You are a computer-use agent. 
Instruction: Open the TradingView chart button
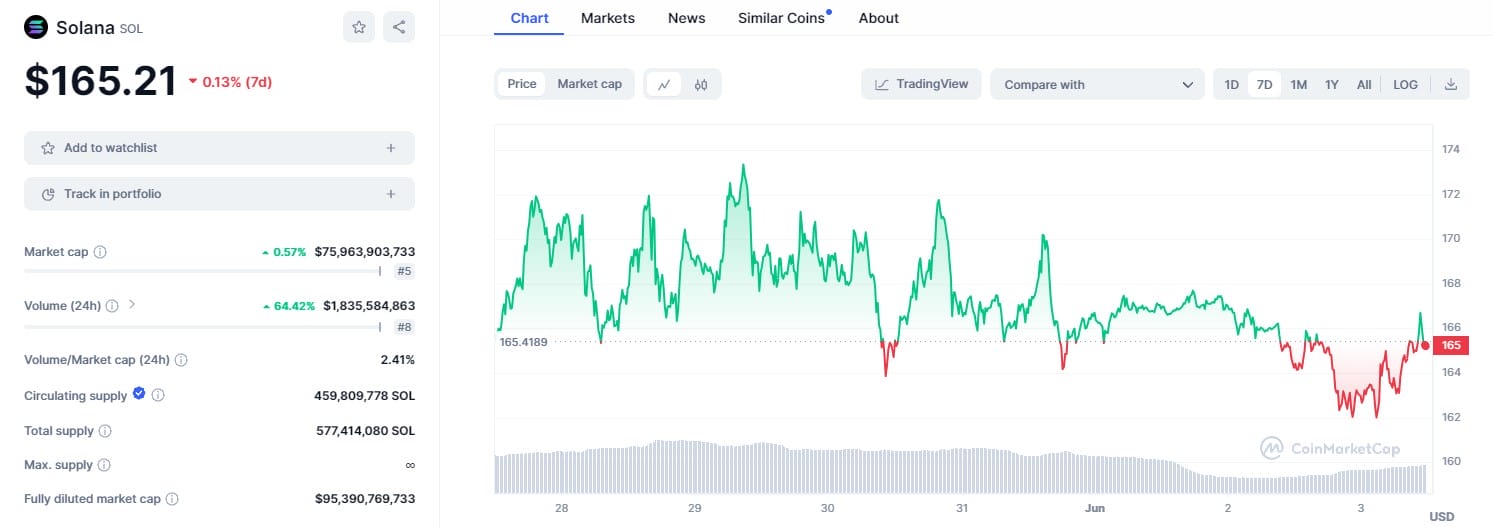click(921, 84)
